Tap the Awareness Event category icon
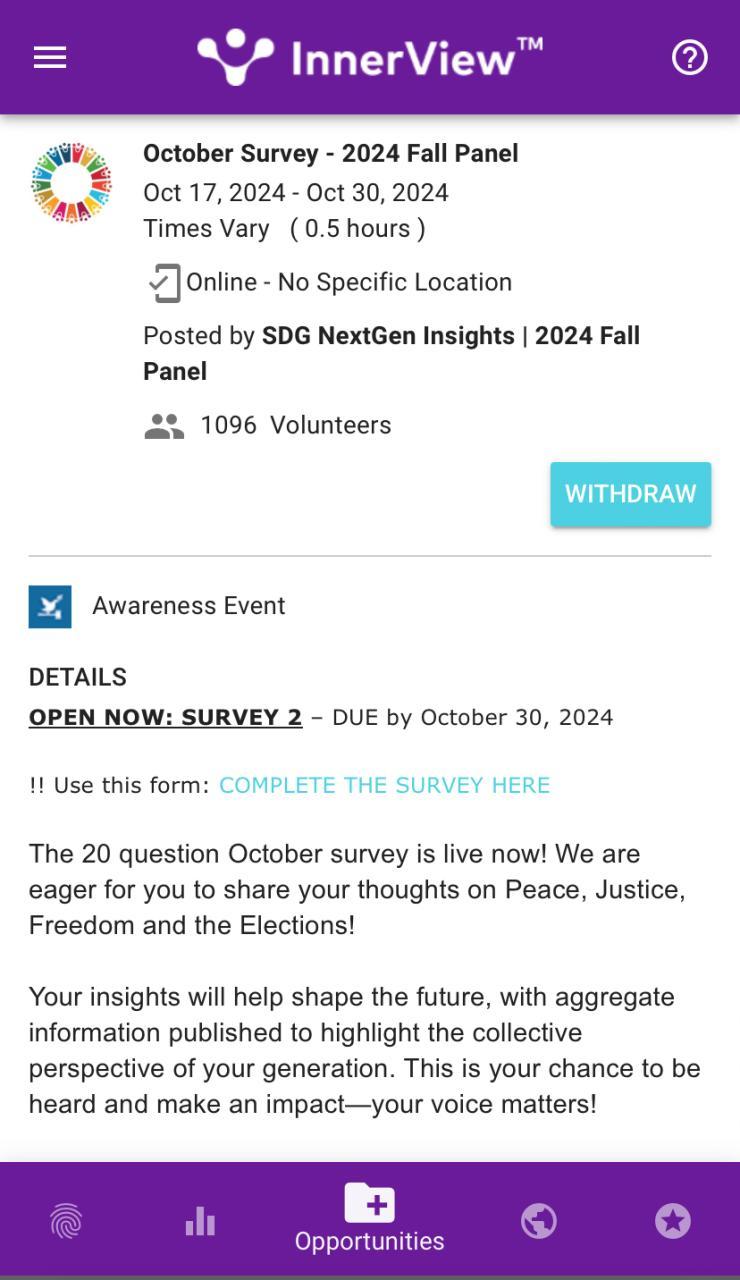The image size is (740, 1280). [x=50, y=606]
